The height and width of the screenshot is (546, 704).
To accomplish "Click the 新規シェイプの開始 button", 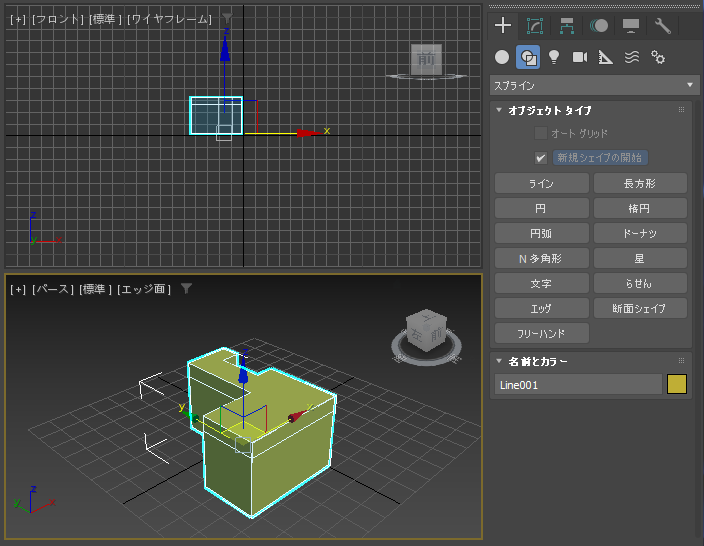I will 600,158.
